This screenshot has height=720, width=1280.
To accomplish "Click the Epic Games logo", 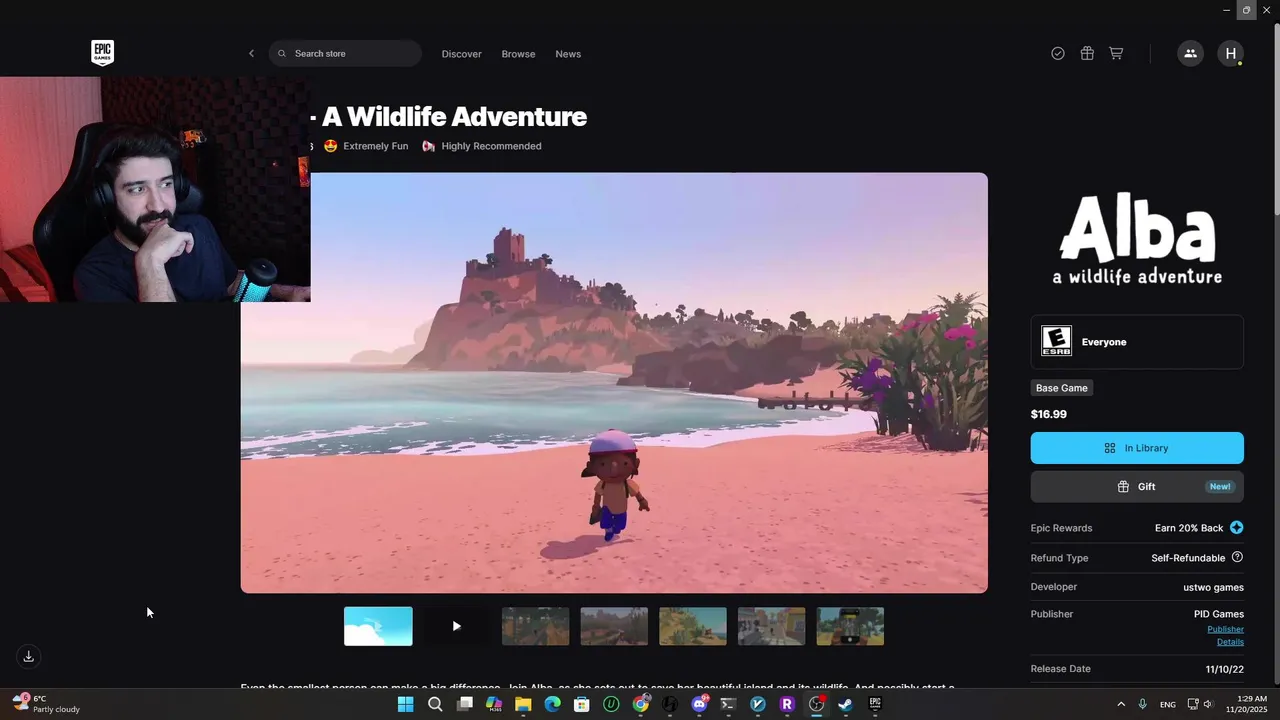I will click(x=102, y=53).
